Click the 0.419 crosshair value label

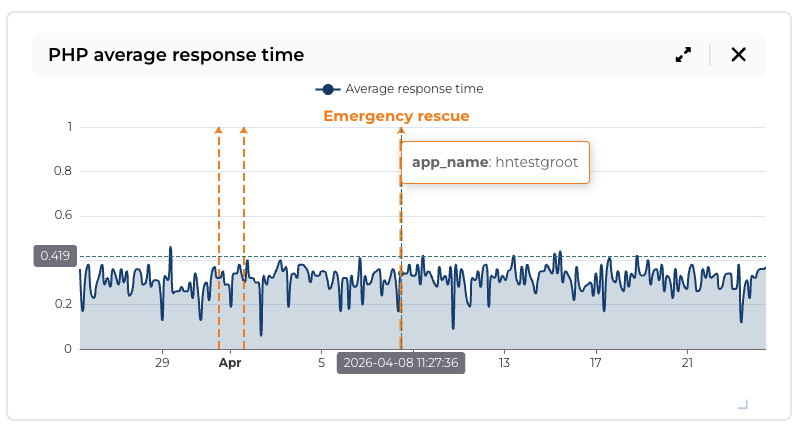[55, 256]
